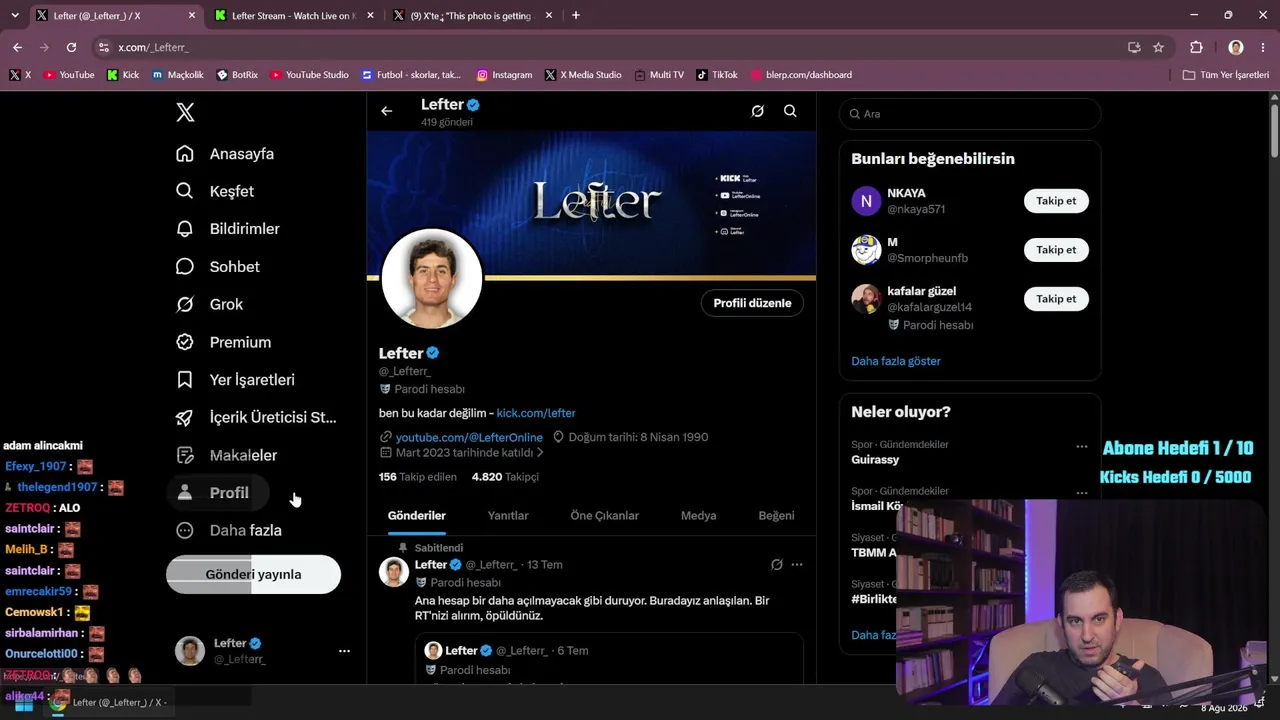
Task: Reload the page
Action: [x=71, y=47]
